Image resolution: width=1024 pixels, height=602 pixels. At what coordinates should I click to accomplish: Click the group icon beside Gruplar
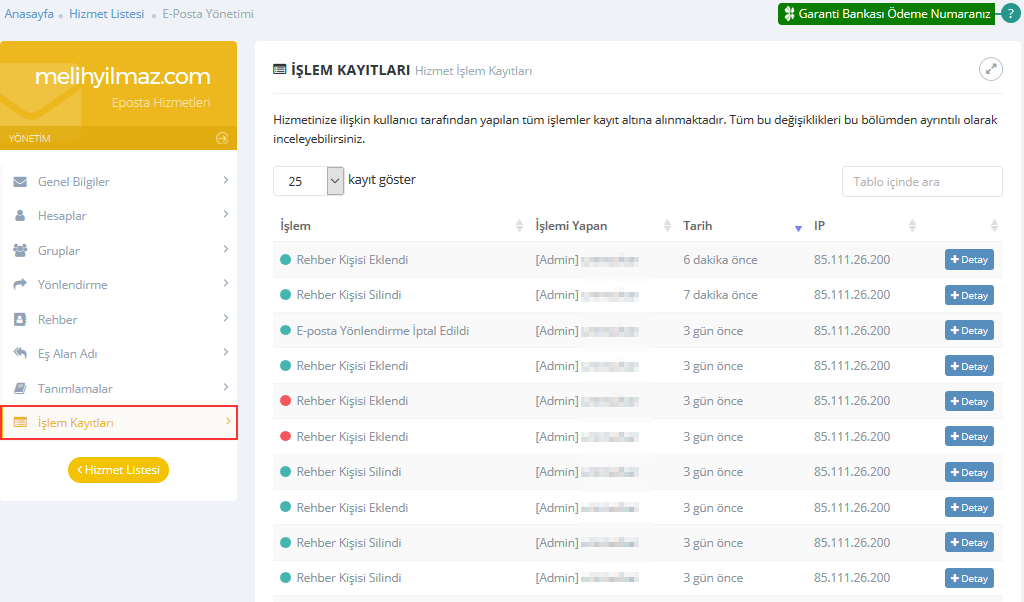pyautogui.click(x=20, y=251)
